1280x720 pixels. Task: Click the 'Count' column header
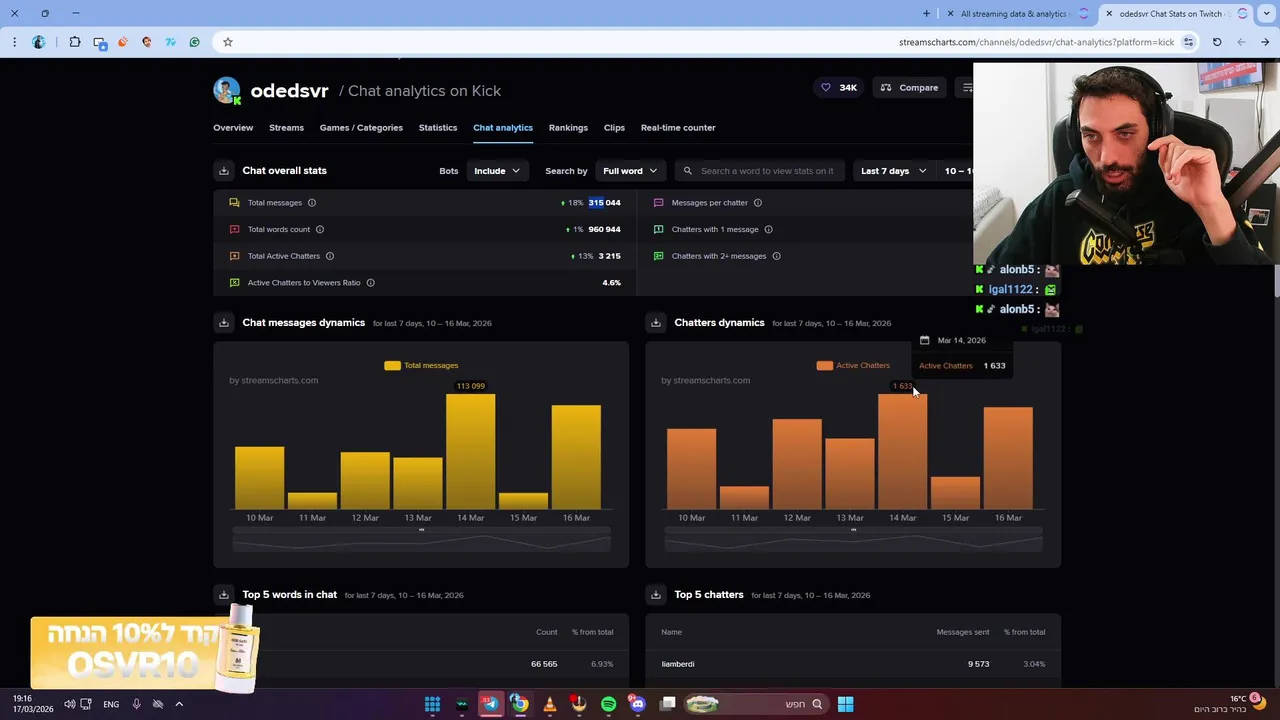546,632
